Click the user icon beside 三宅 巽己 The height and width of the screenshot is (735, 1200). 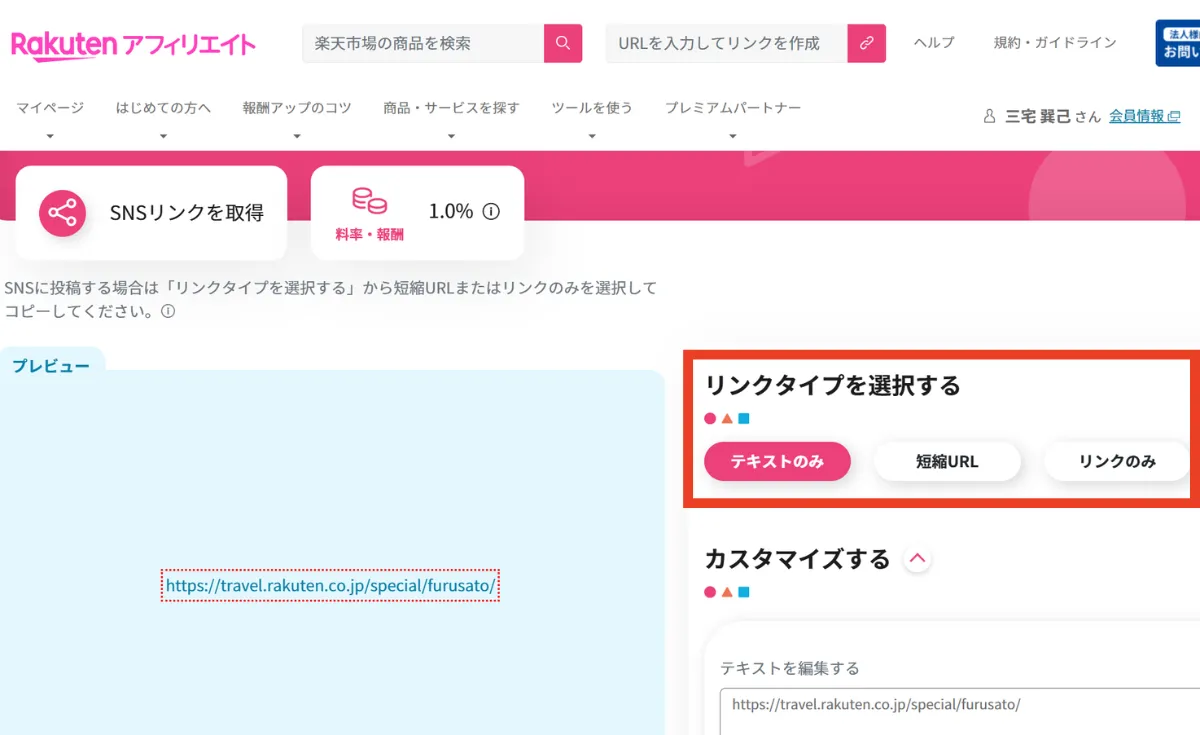tap(990, 117)
